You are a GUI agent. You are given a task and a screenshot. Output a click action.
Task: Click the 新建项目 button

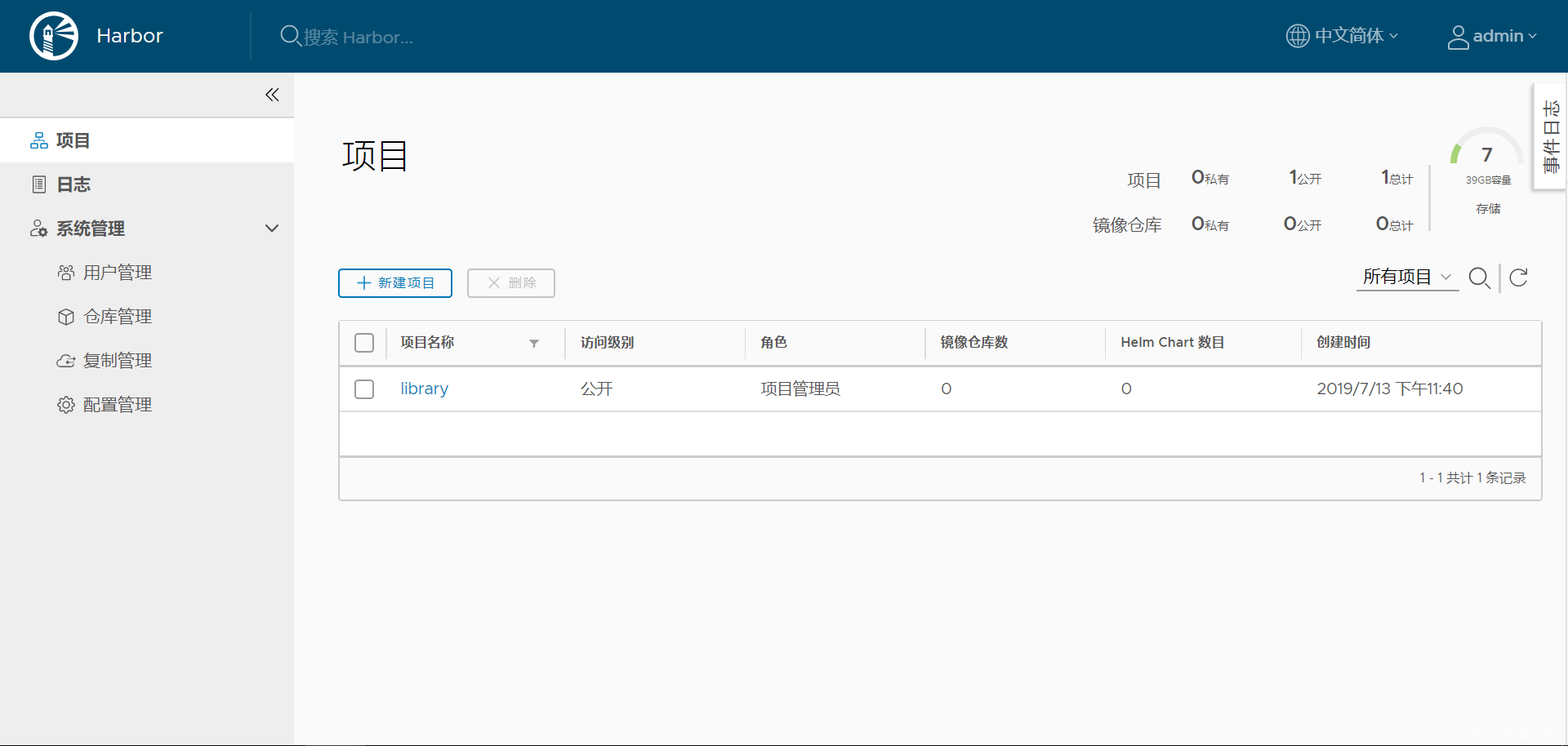(x=395, y=283)
